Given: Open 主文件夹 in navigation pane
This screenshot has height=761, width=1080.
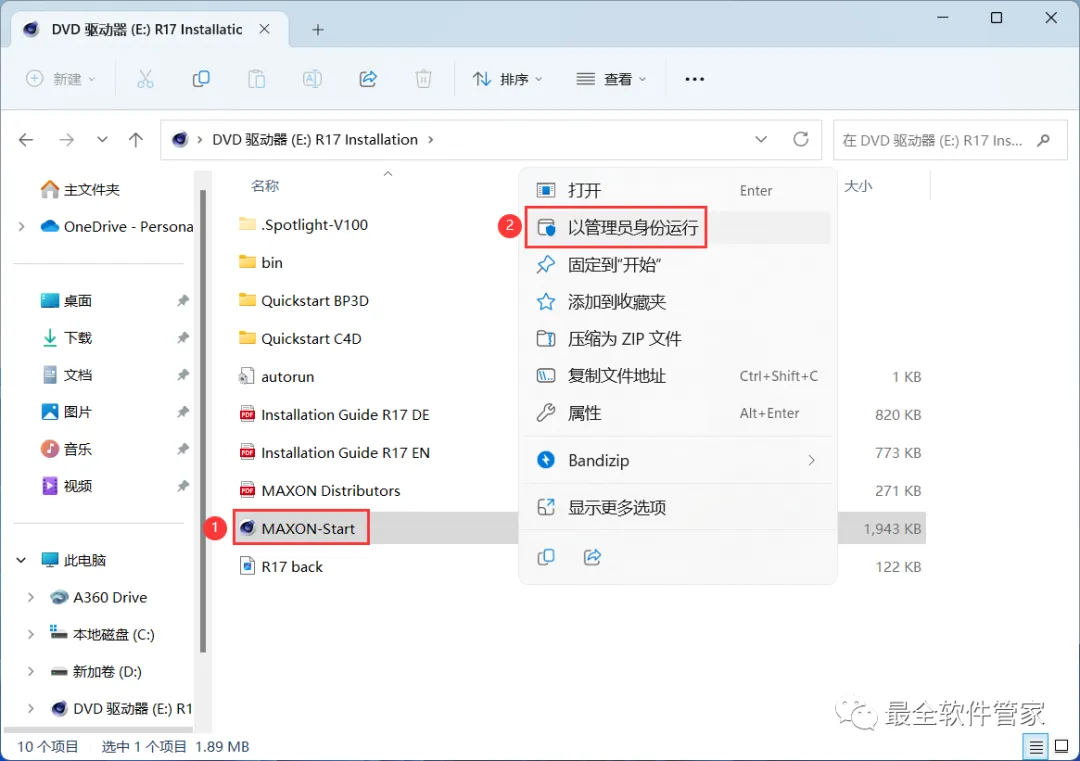Looking at the screenshot, I should point(81,189).
